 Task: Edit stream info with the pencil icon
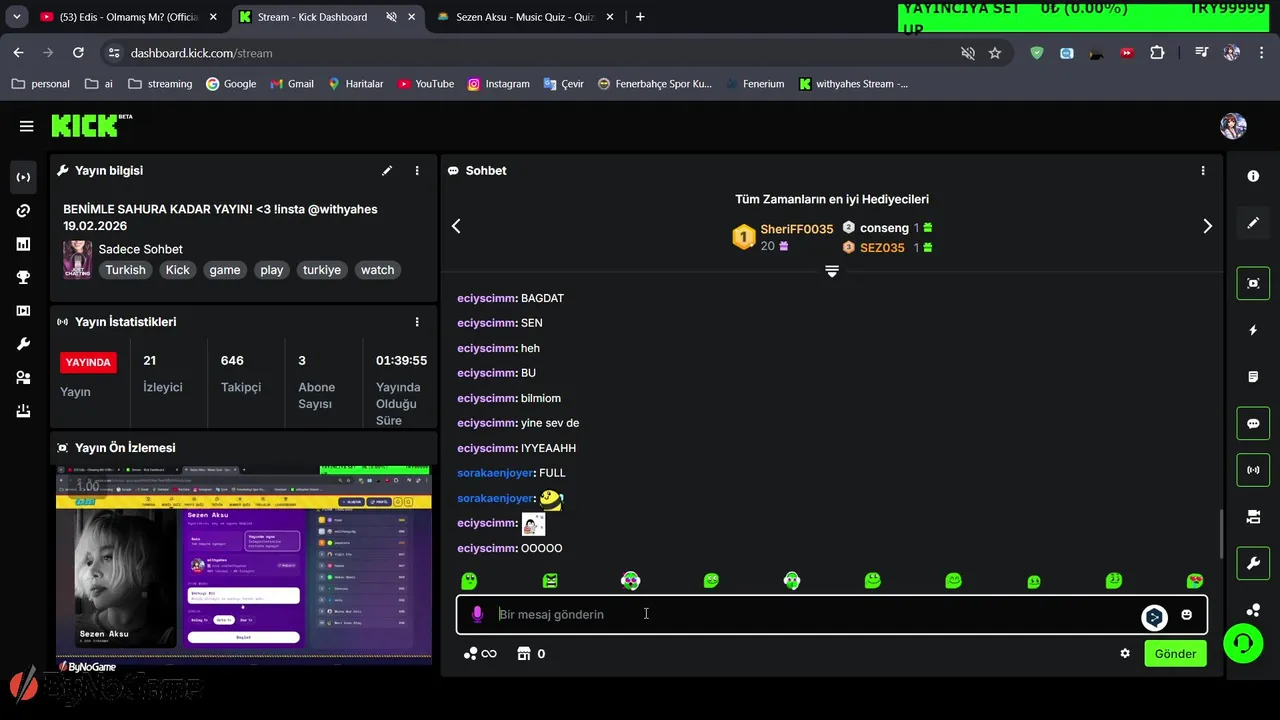coord(387,171)
